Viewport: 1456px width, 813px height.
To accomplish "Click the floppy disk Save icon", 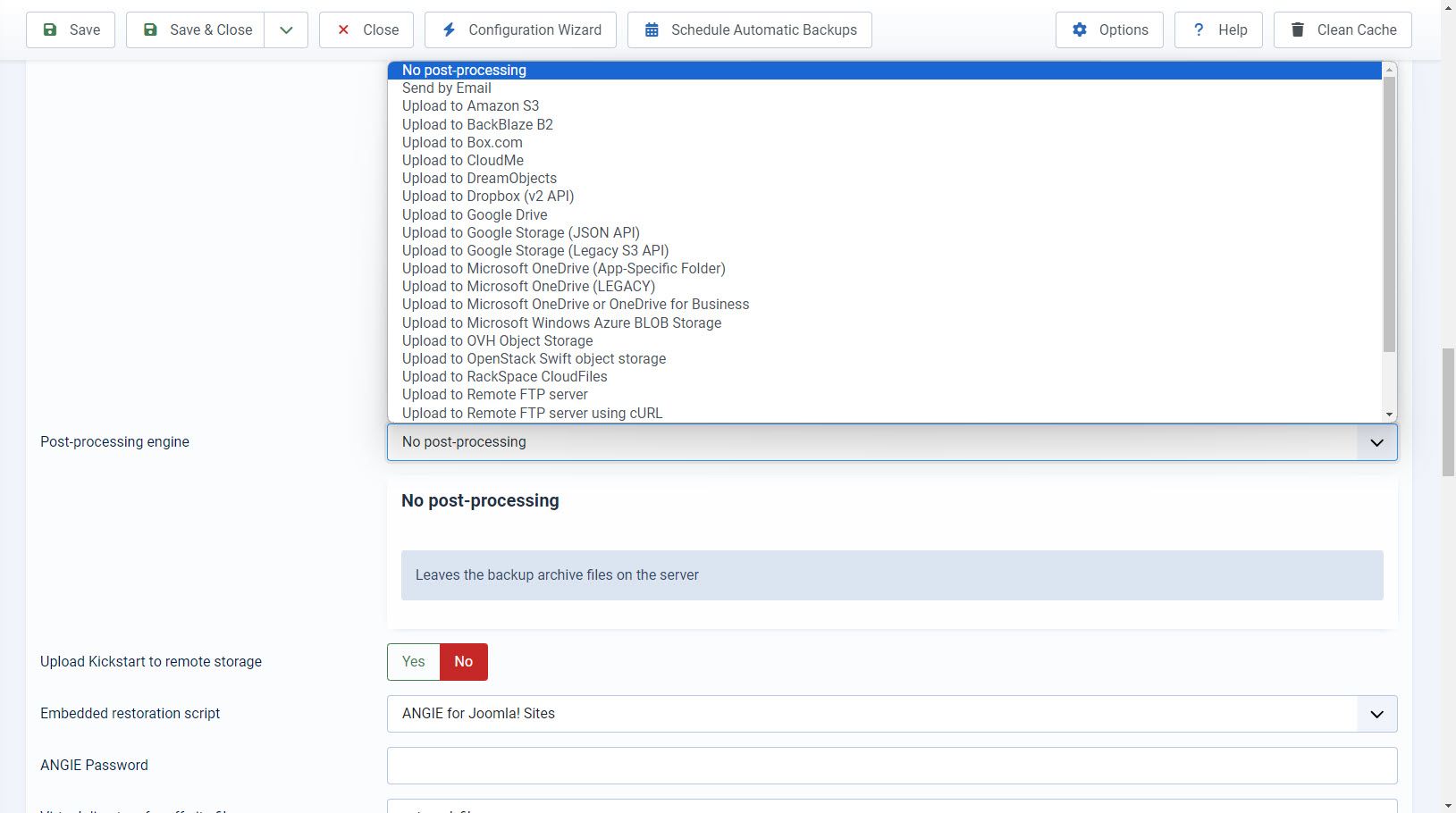I will pos(51,29).
